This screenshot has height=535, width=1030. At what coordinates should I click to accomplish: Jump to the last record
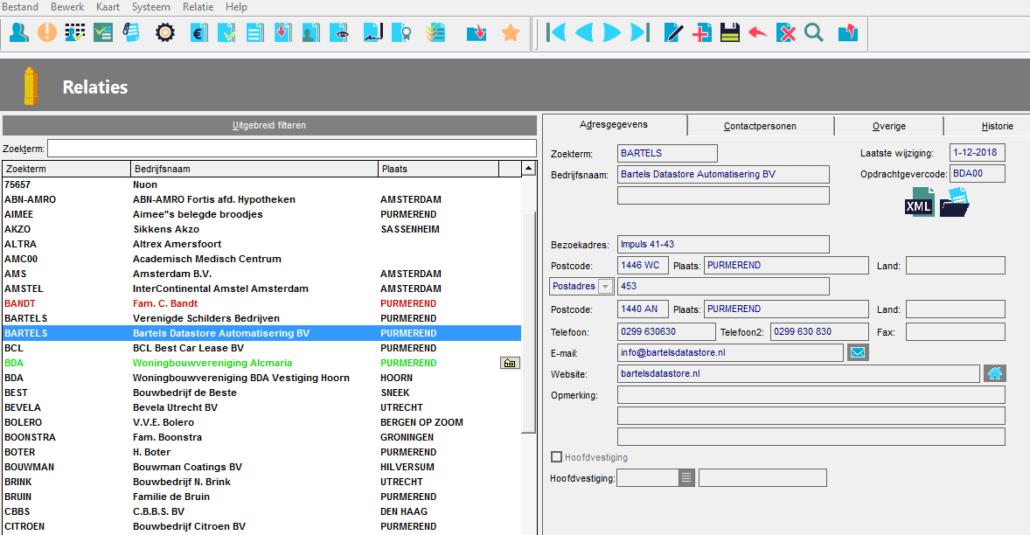point(640,32)
